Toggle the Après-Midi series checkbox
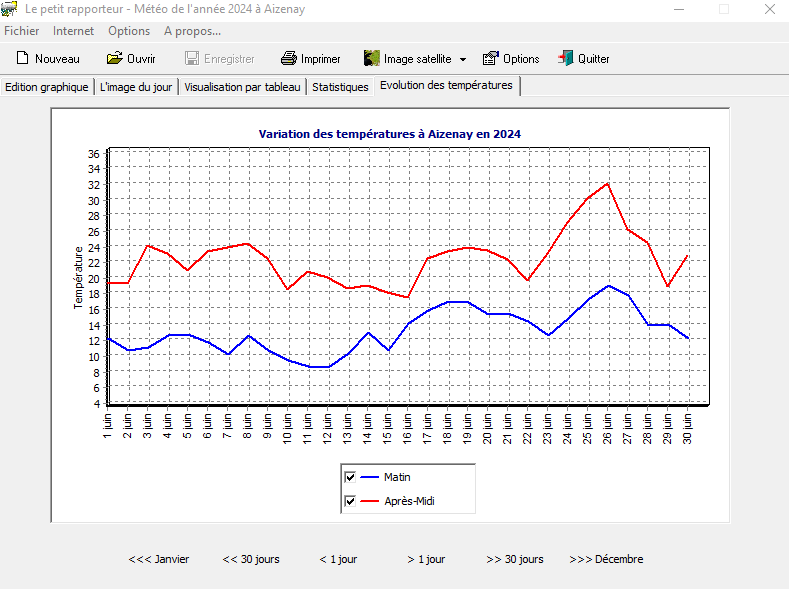Image resolution: width=789 pixels, height=589 pixels. pos(350,501)
